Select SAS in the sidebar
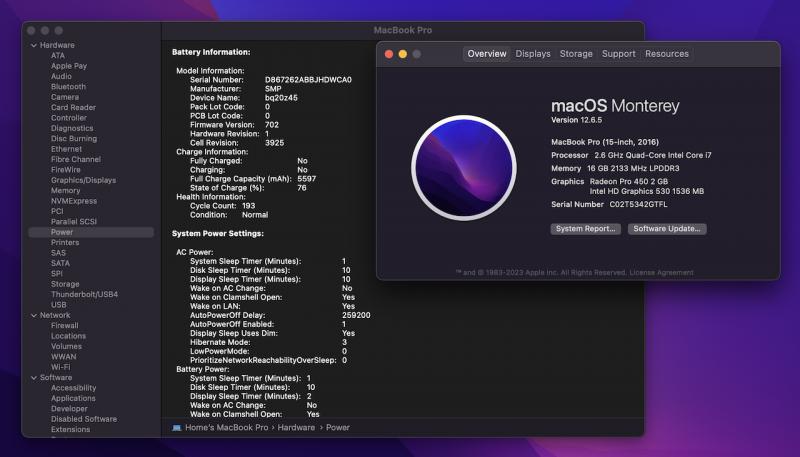 click(58, 253)
